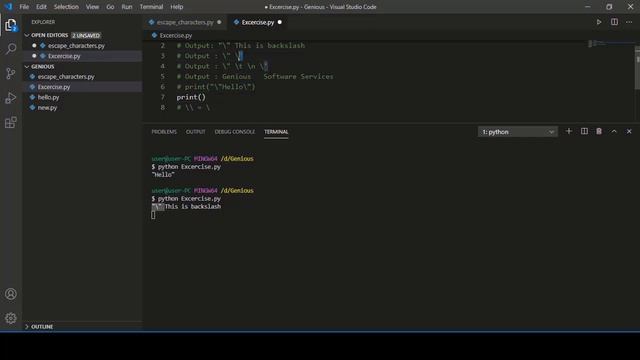Viewport: 640px width, 360px height.
Task: Select terminal 1: python dropdown
Action: pos(518,132)
